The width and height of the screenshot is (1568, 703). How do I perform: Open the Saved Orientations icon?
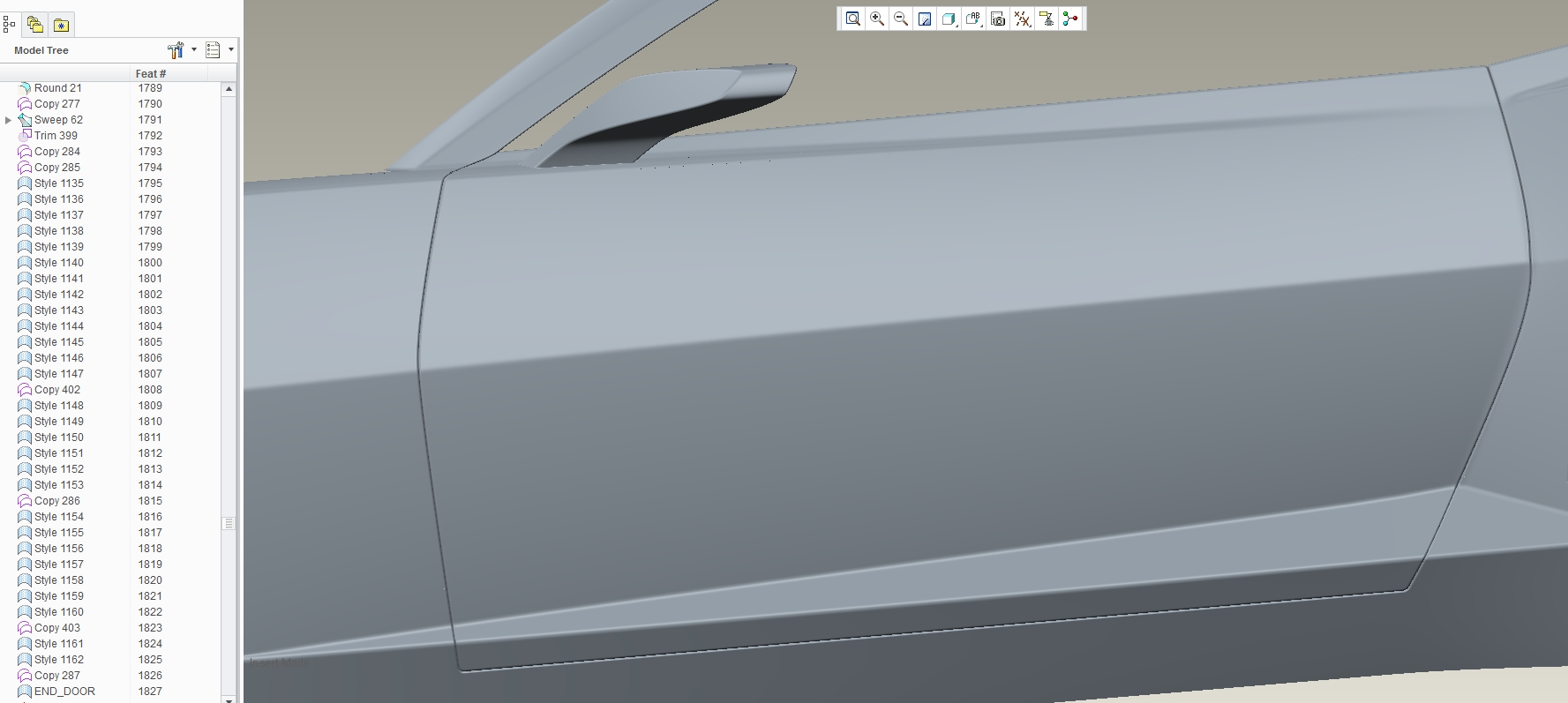tap(973, 19)
